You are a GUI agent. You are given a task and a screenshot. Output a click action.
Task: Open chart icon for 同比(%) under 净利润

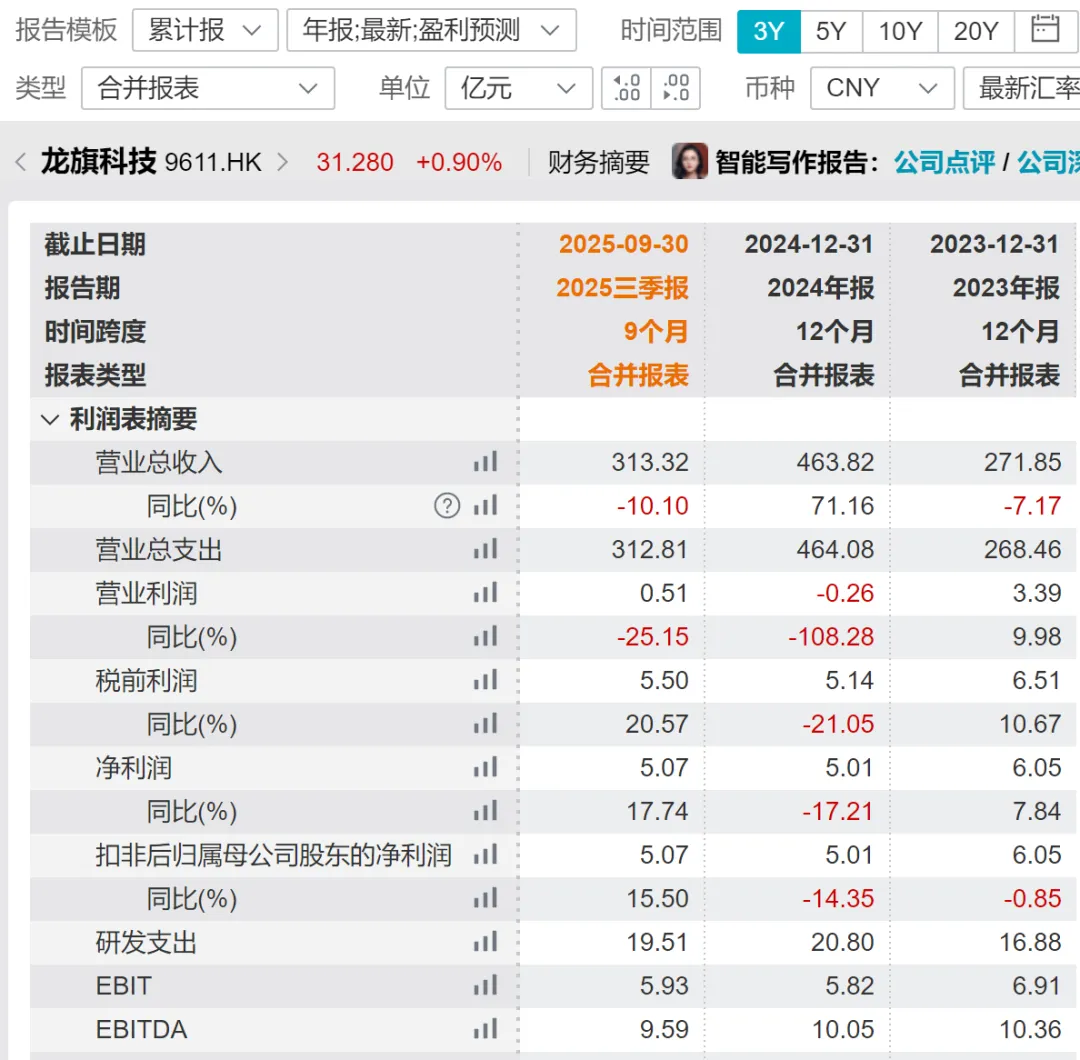point(486,811)
